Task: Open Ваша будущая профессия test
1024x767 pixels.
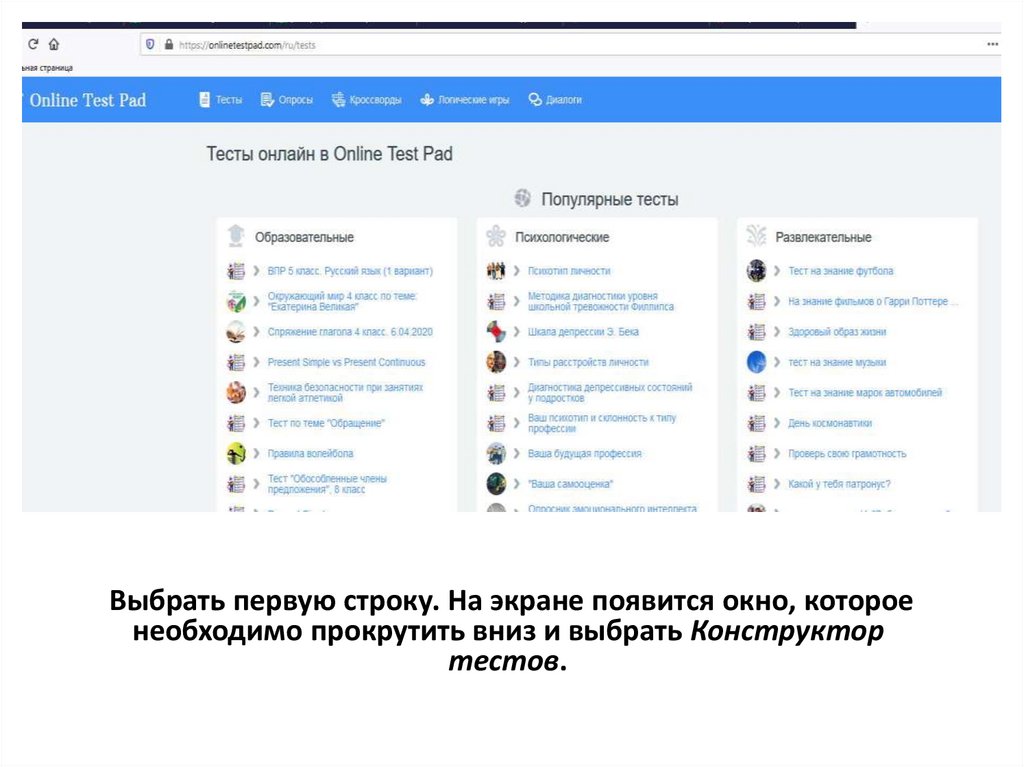Action: (584, 453)
